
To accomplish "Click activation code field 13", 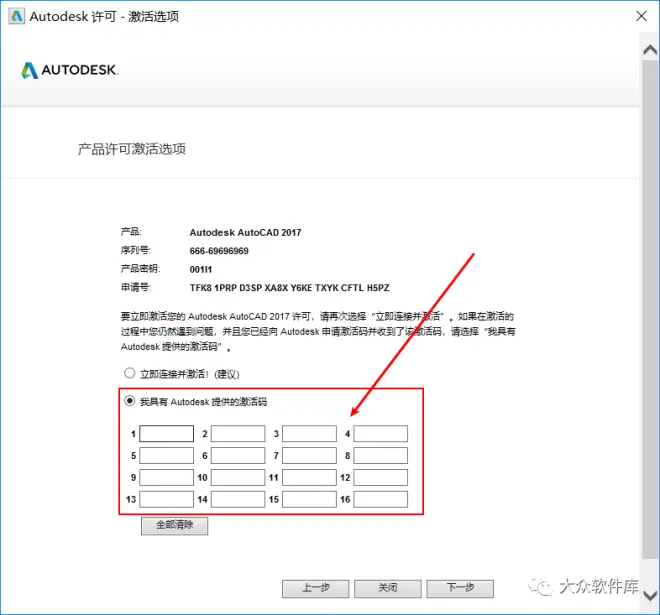I will [x=166, y=499].
